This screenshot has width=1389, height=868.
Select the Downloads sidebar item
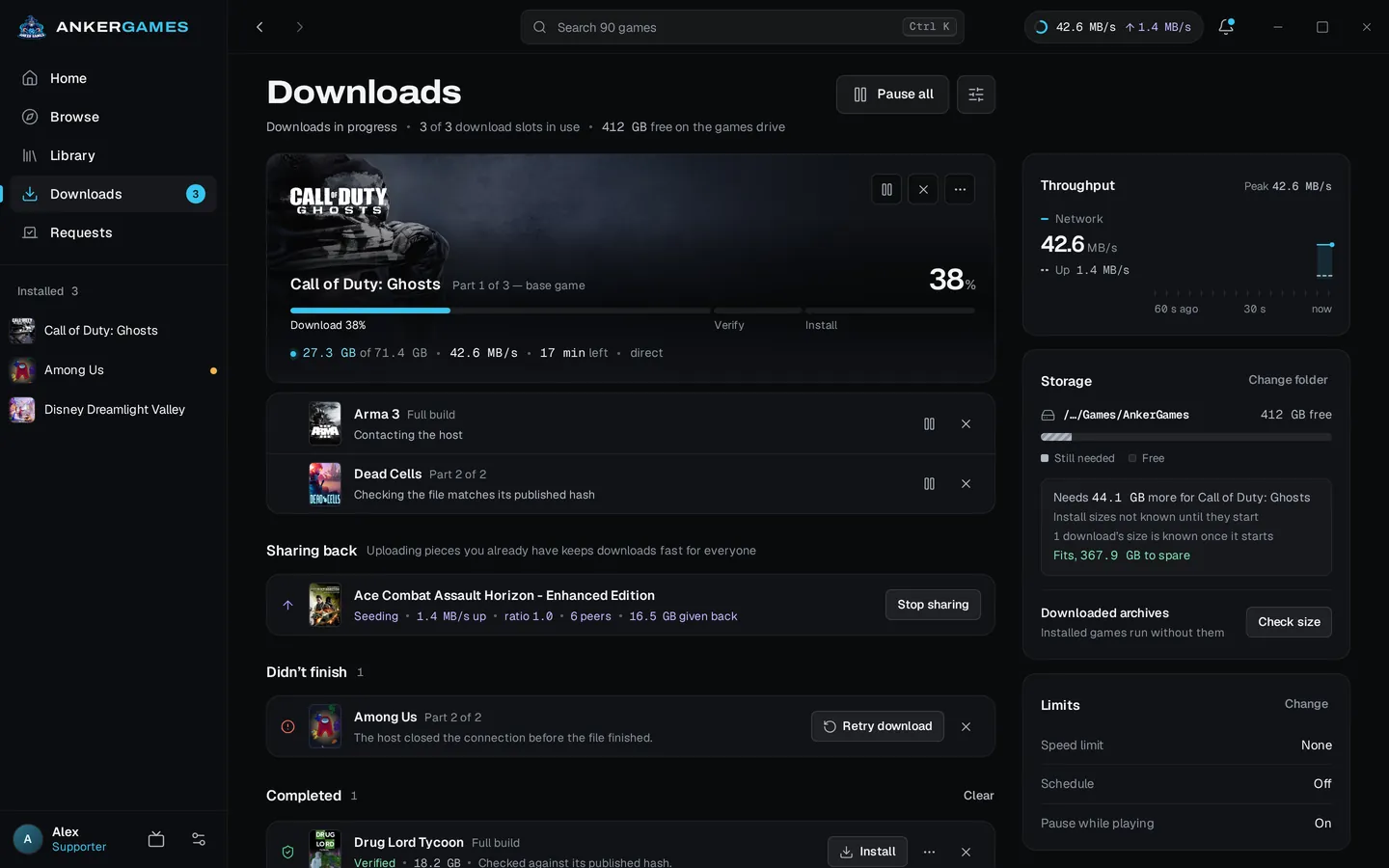(x=114, y=194)
